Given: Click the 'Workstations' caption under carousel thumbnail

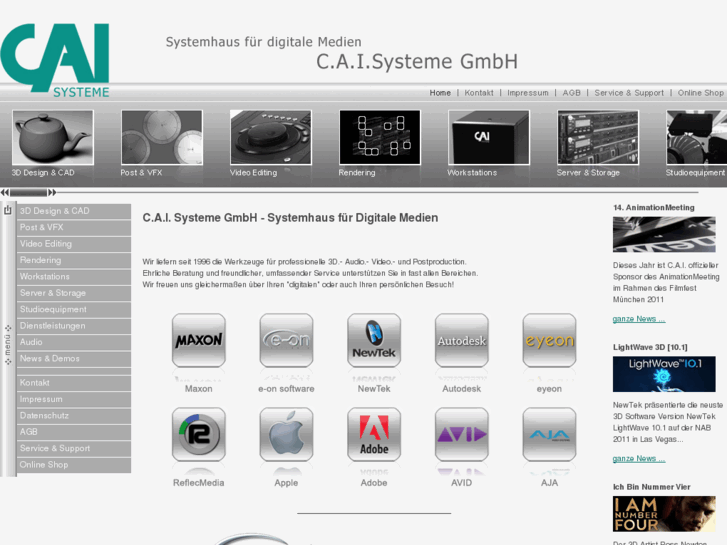Looking at the screenshot, I should (x=472, y=173).
